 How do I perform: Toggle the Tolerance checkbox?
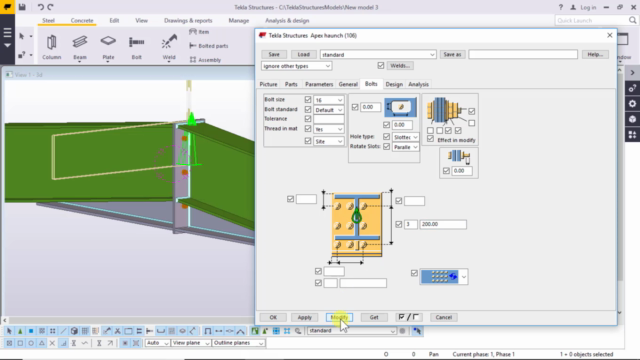click(x=308, y=119)
